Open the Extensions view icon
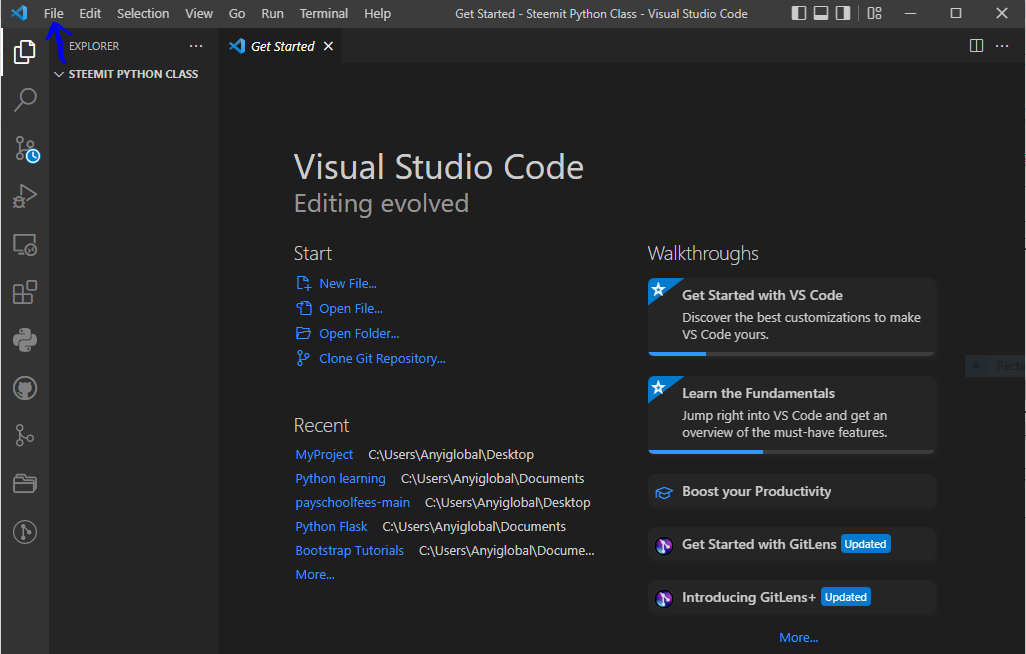Image resolution: width=1026 pixels, height=654 pixels. click(25, 292)
